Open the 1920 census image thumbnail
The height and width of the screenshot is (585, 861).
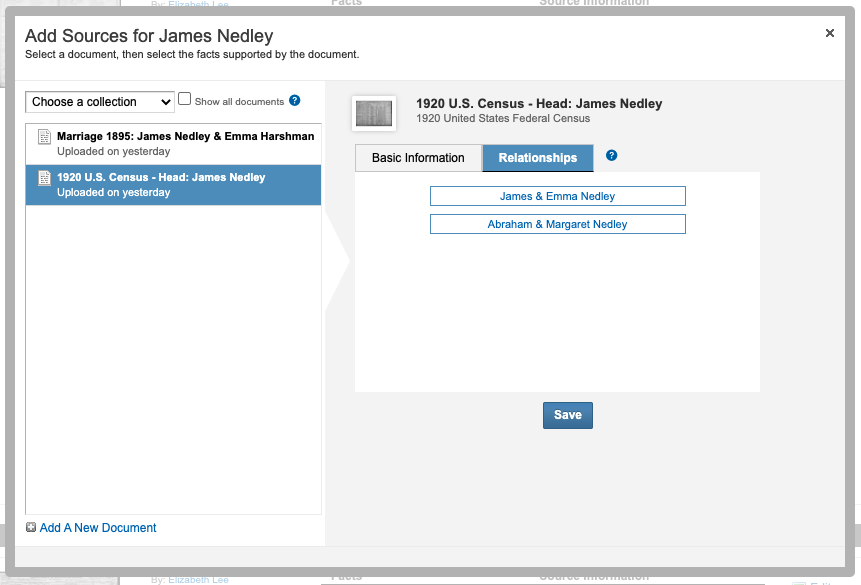(x=374, y=113)
